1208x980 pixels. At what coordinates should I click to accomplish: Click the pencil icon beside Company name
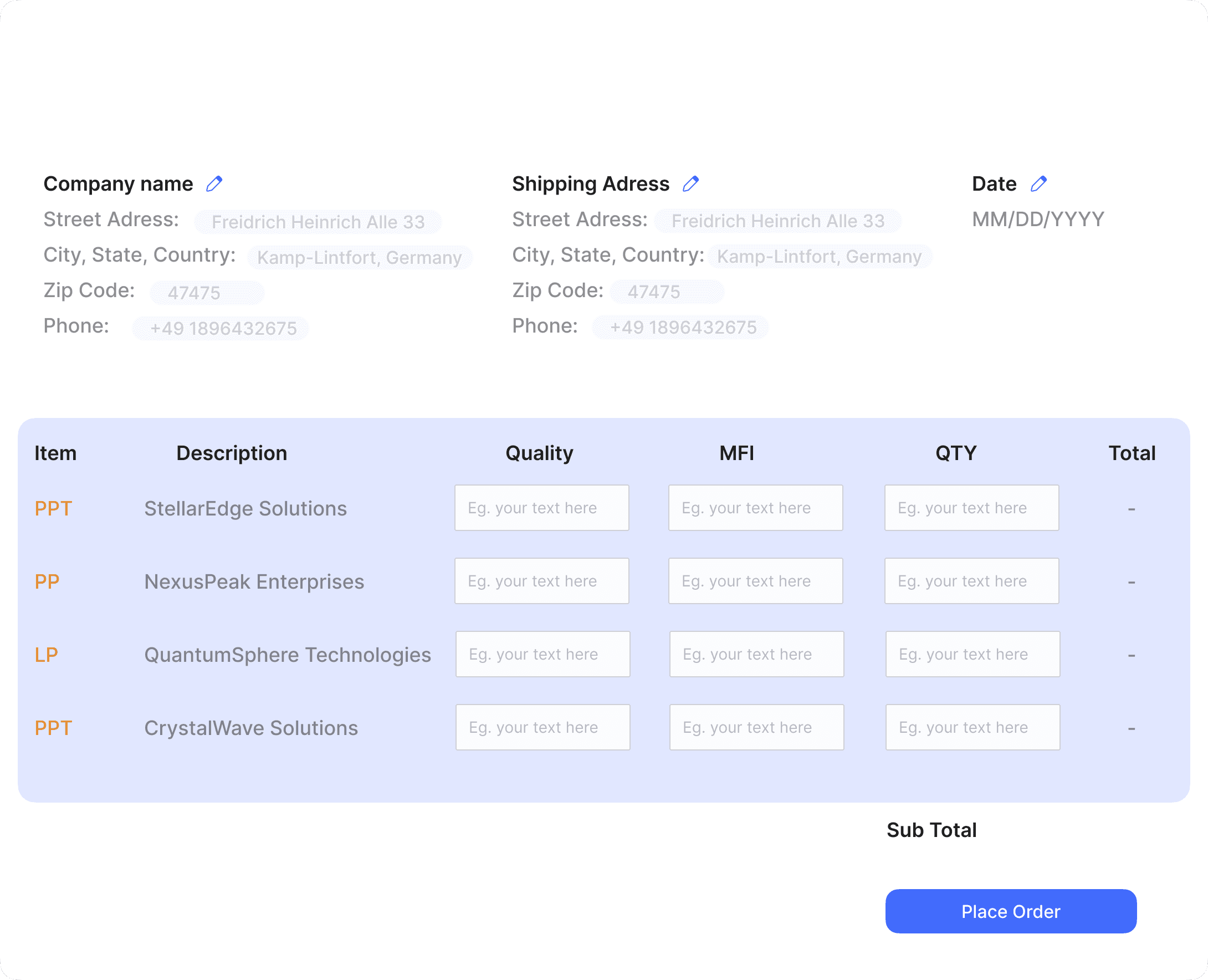click(x=214, y=184)
